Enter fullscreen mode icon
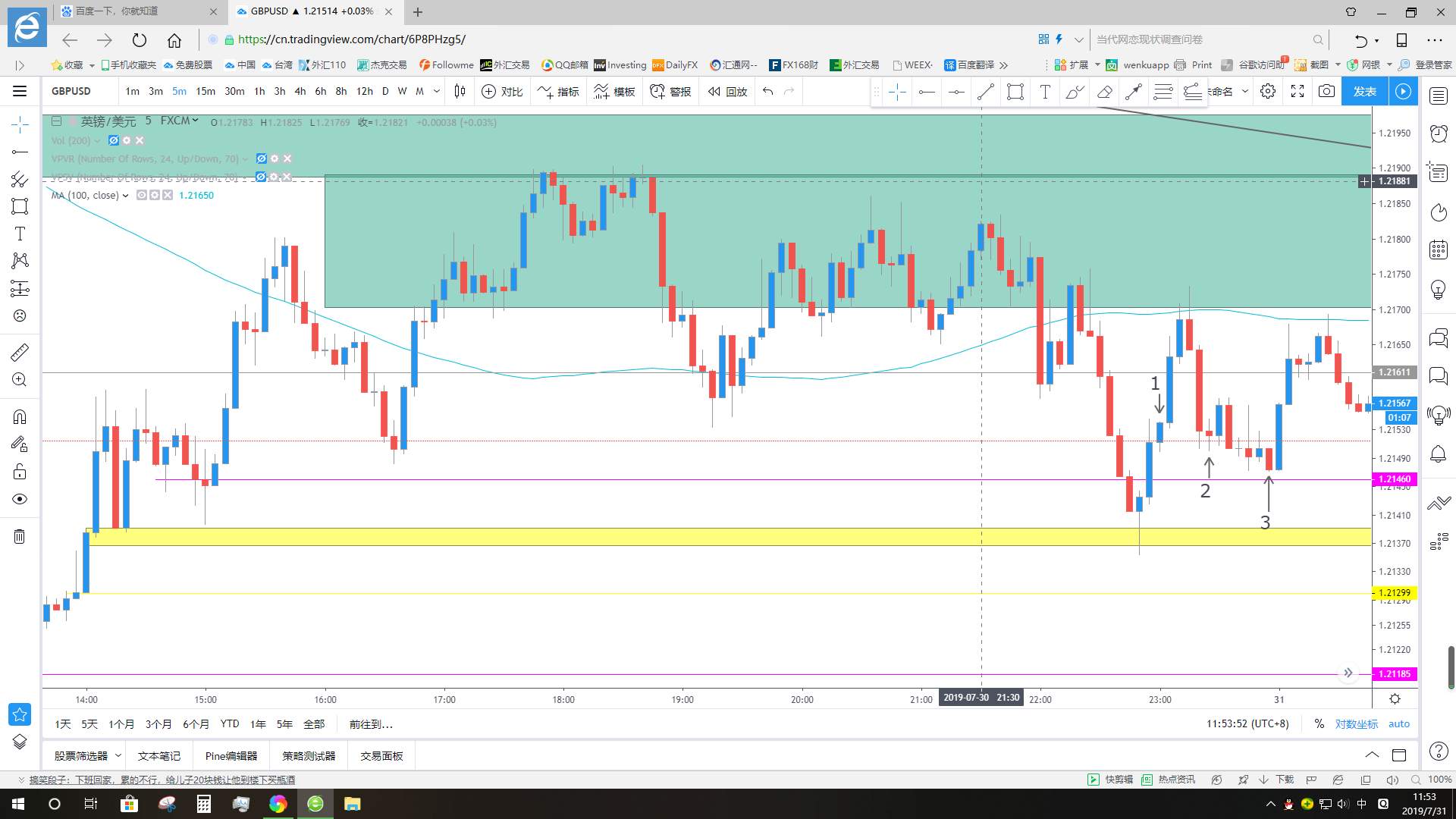Screen dimensions: 1456x819 pyautogui.click(x=1298, y=91)
